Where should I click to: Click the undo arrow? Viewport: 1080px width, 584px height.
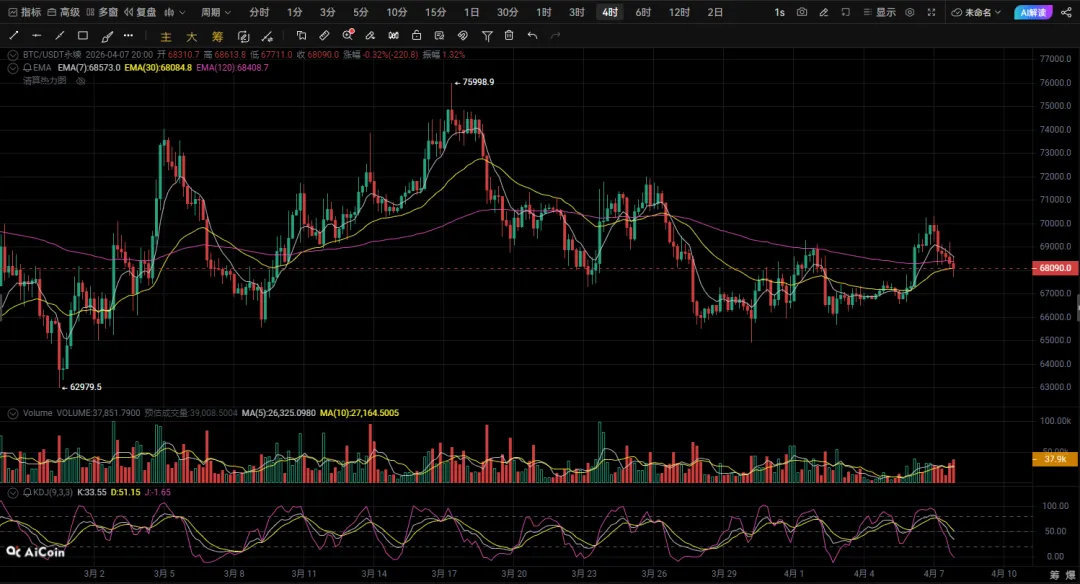coord(532,35)
